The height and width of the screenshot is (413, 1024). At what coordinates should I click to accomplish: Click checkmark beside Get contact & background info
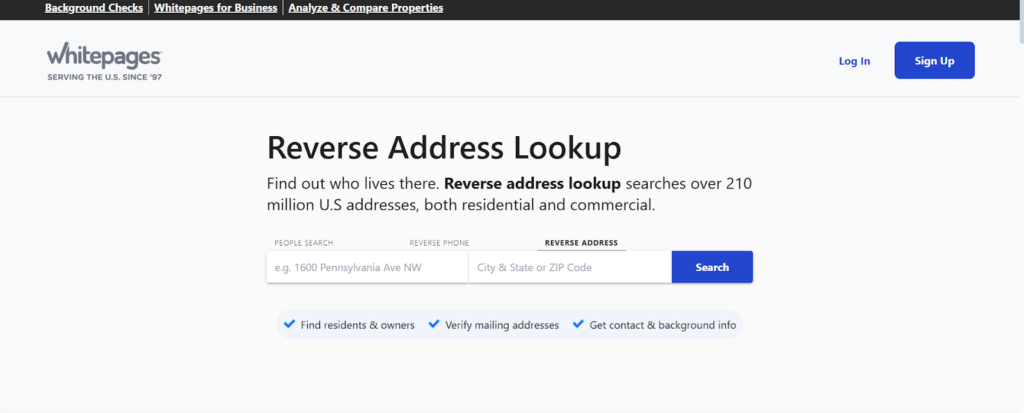tap(578, 324)
